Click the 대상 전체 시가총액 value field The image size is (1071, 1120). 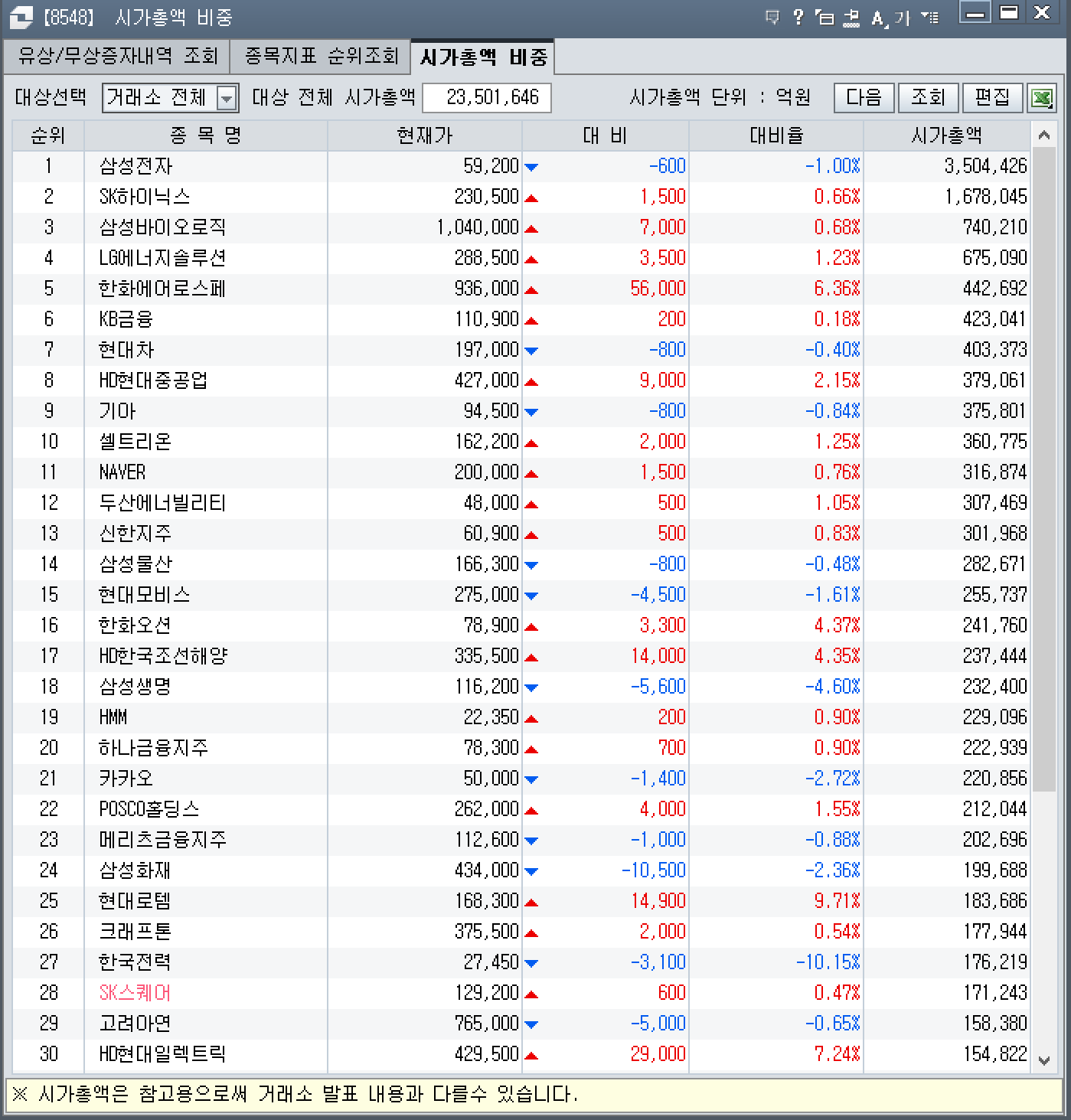pos(487,98)
